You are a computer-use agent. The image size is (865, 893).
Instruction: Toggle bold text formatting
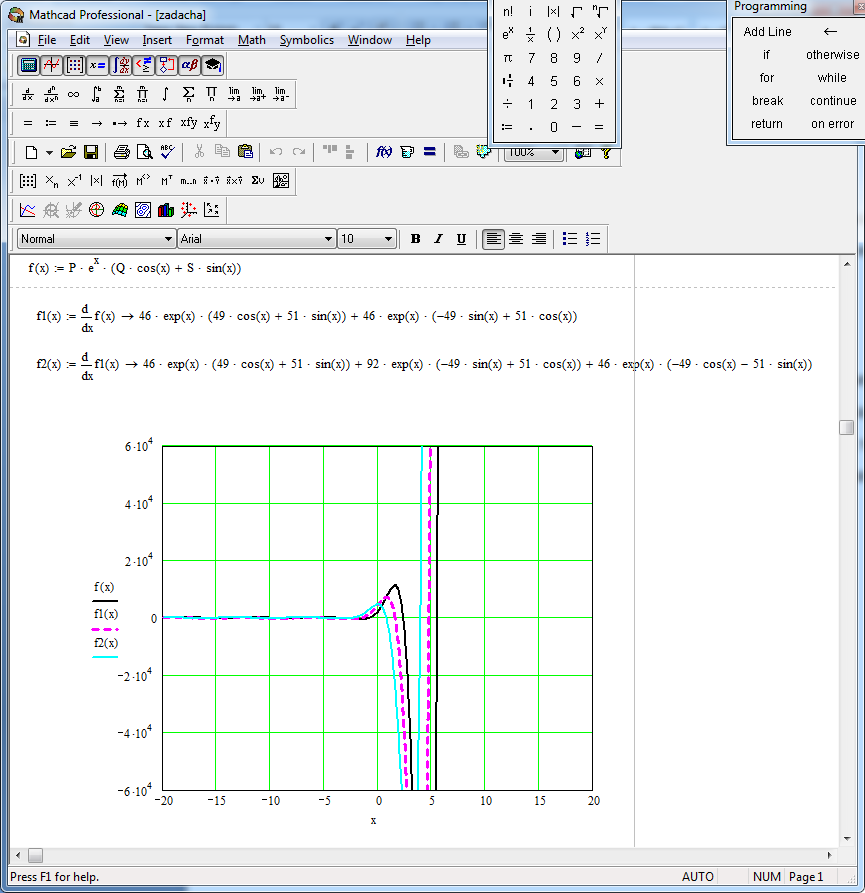(416, 239)
